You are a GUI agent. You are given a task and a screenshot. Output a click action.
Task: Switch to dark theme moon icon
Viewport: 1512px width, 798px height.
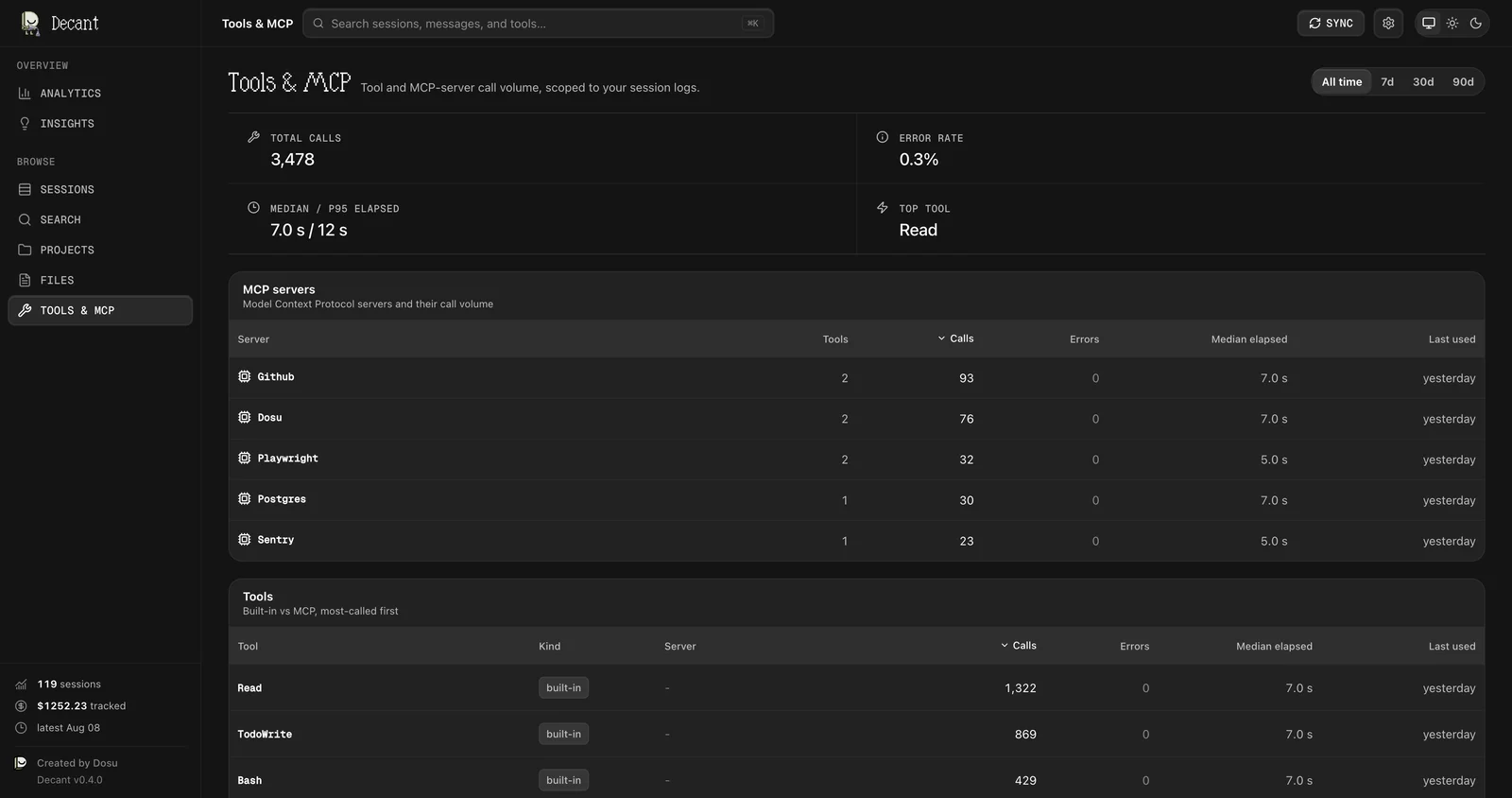(x=1476, y=24)
